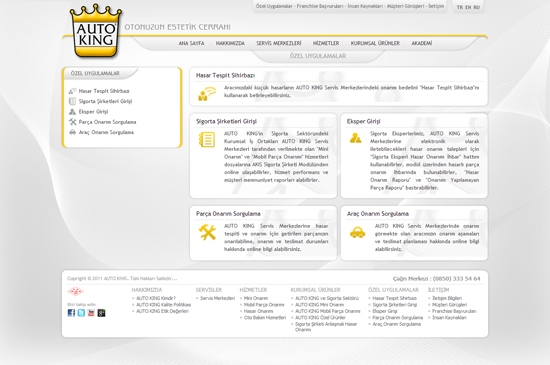
Task: Click the Parça Onarım Sorgulama sidebar tools icon
Action: pos(72,122)
